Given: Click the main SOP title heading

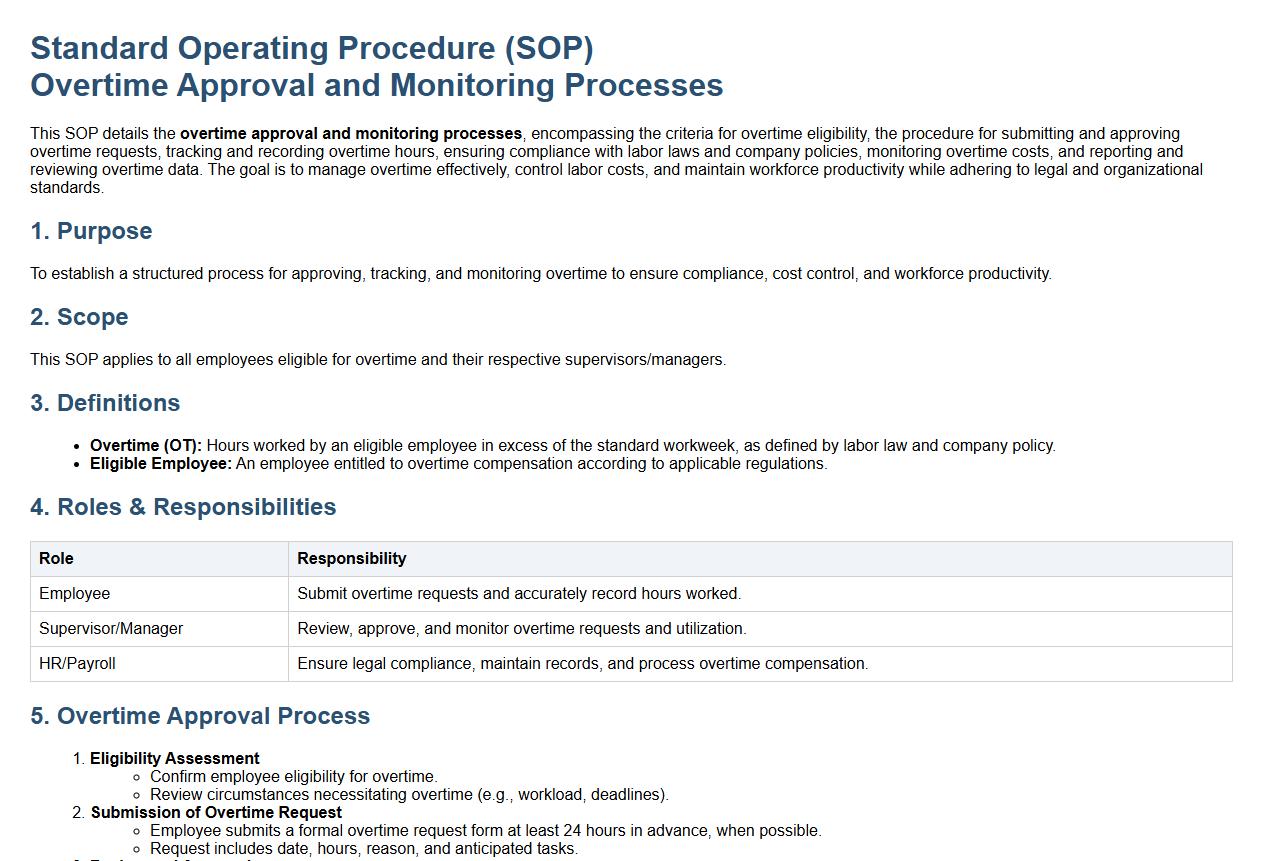Looking at the screenshot, I should click(x=312, y=48).
